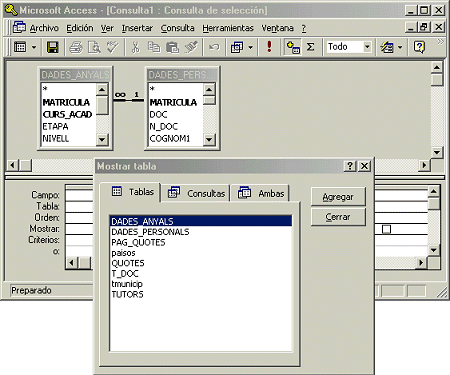This screenshot has height=375, width=450.
Task: Select PAG_QUOTES in the table list
Action: pos(201,242)
